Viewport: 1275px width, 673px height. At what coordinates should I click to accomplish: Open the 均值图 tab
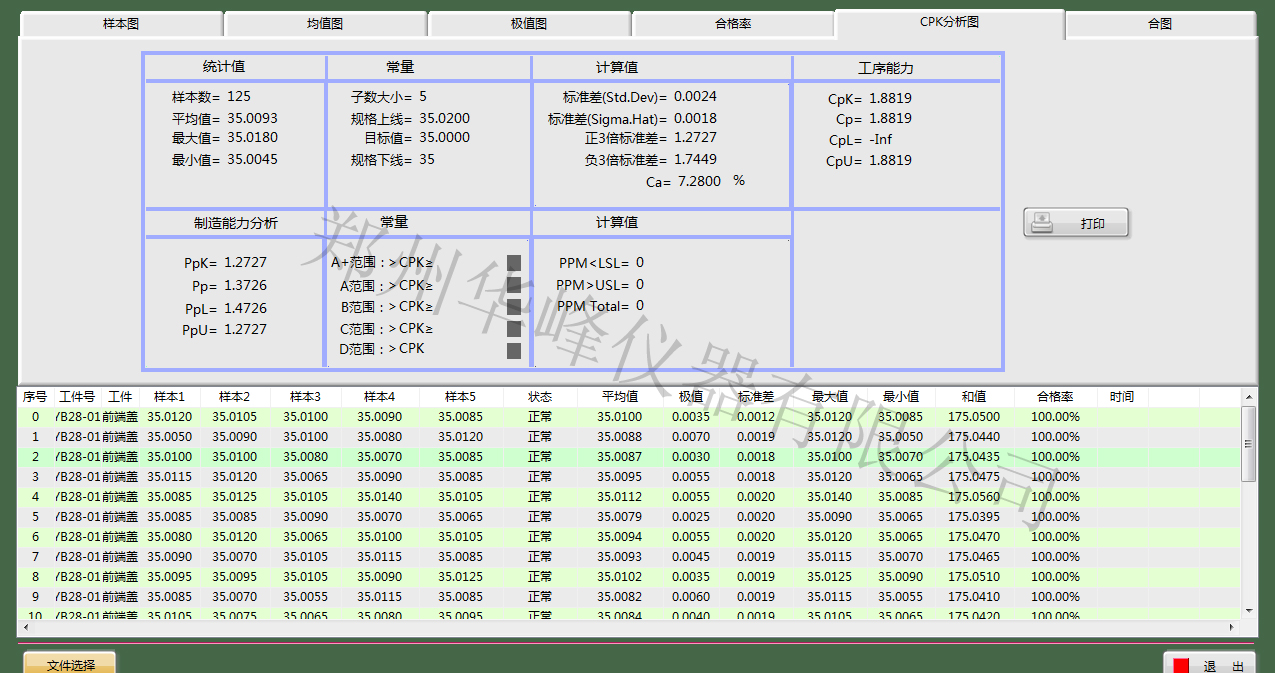pyautogui.click(x=325, y=24)
